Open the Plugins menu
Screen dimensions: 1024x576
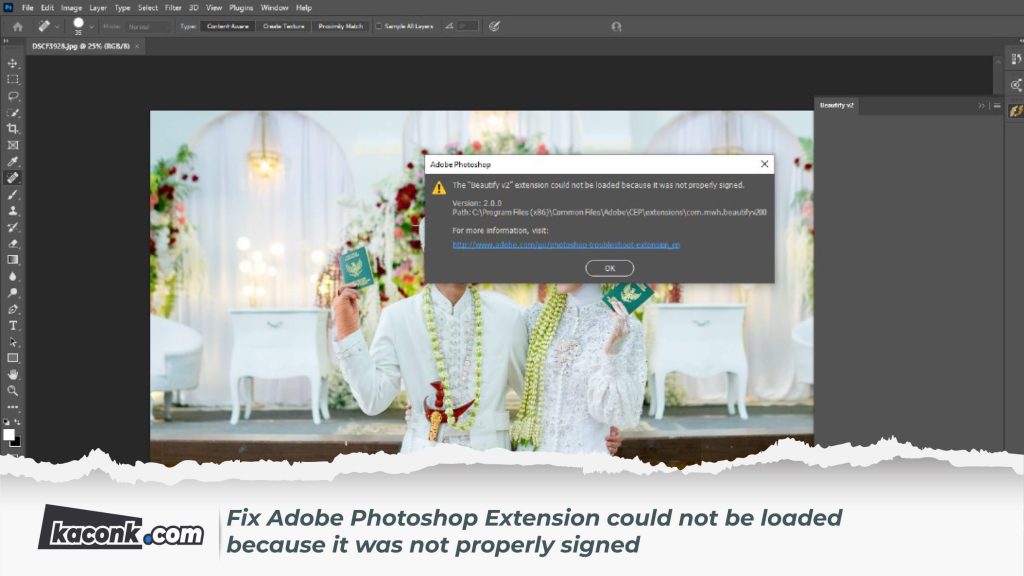click(x=241, y=8)
